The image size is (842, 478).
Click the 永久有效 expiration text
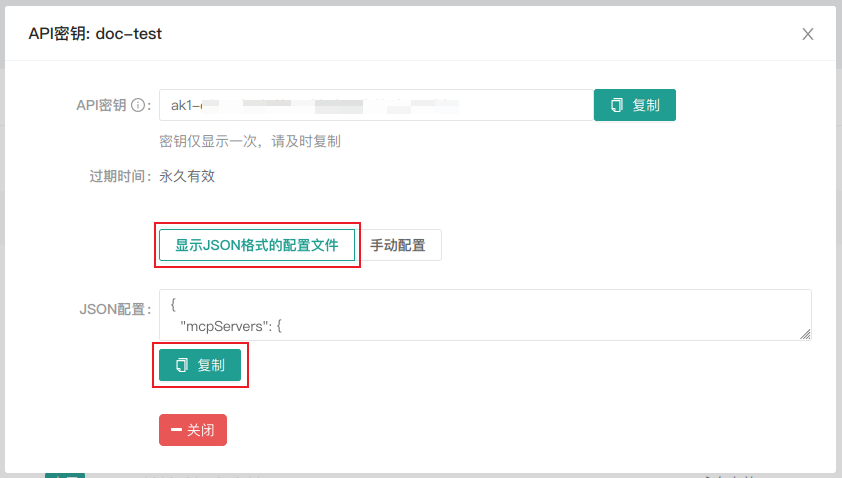click(x=187, y=176)
